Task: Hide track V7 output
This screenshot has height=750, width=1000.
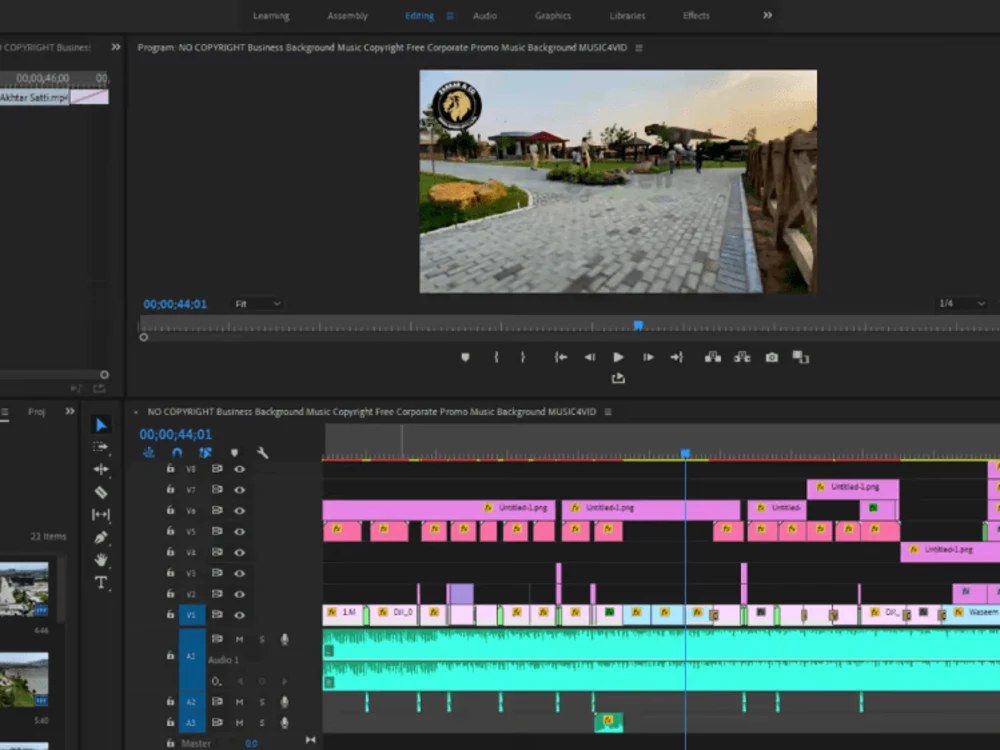Action: click(x=240, y=490)
